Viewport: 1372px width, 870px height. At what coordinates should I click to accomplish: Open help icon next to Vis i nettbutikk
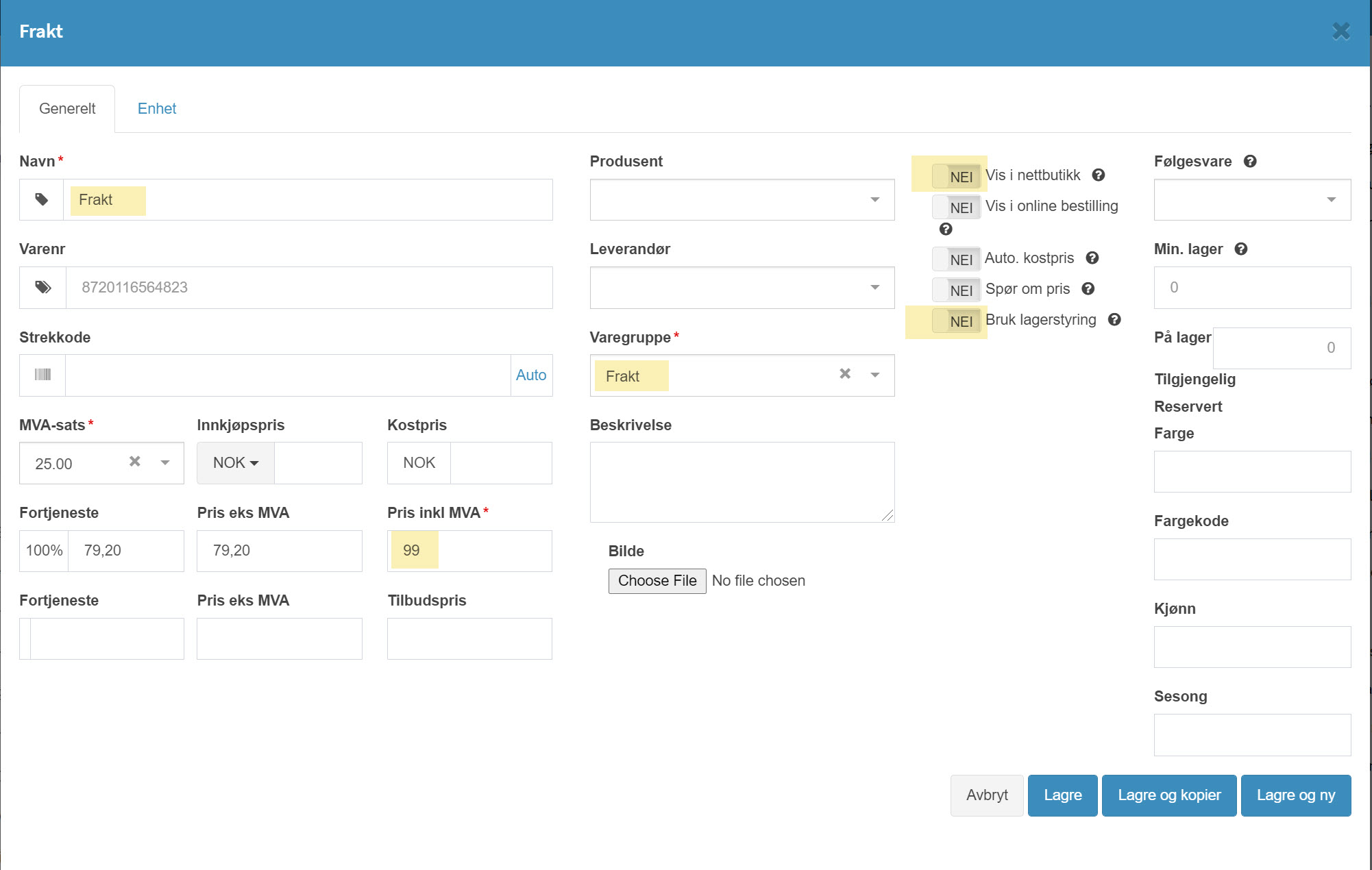pos(1099,175)
